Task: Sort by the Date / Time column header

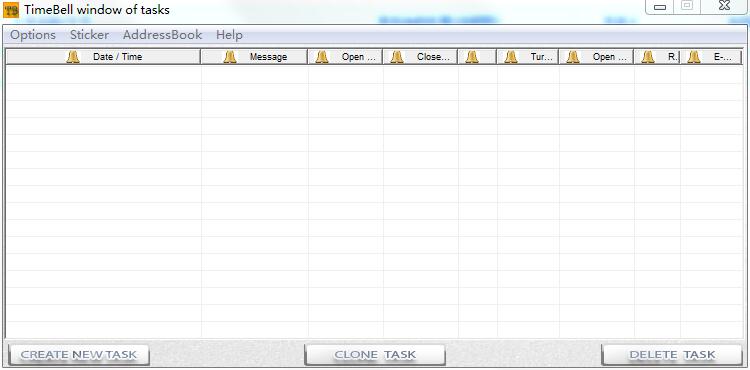Action: [103, 57]
